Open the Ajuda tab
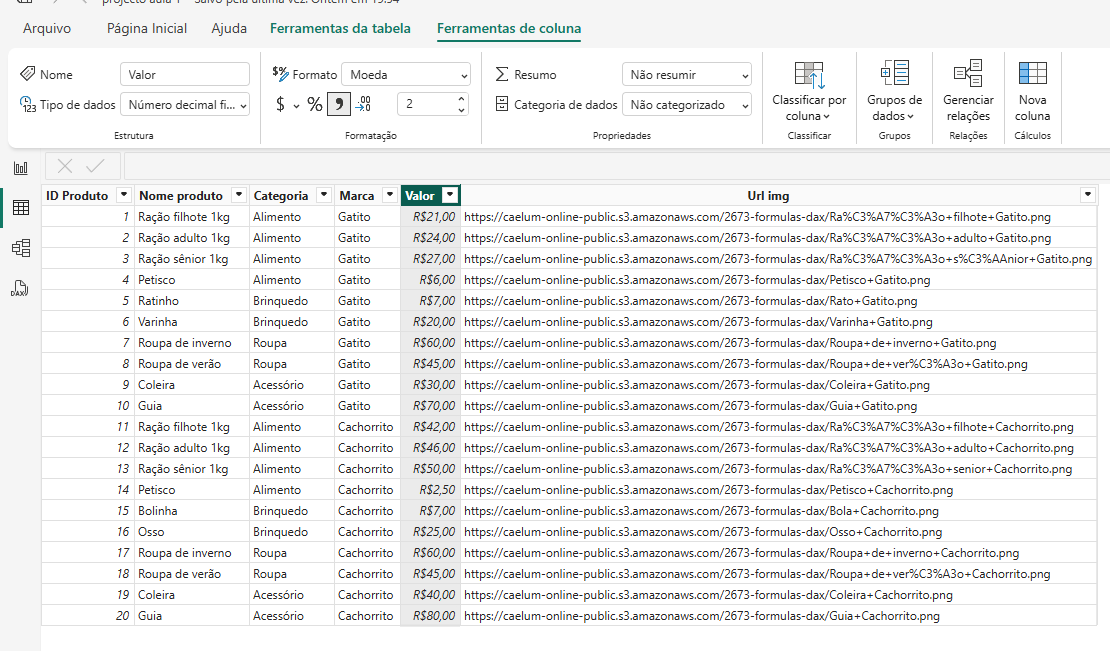Viewport: 1110px width, 651px height. [x=229, y=28]
